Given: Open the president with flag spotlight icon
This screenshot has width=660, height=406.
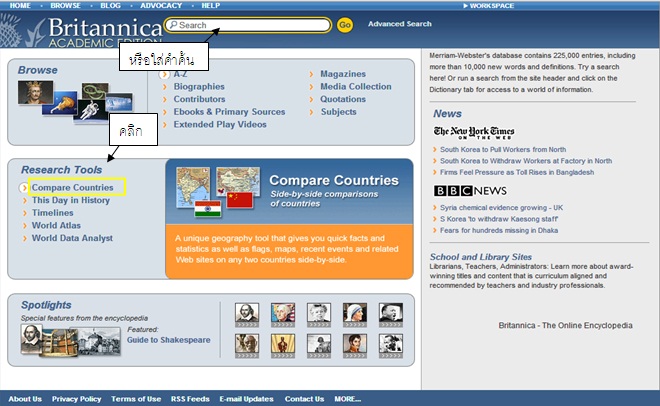Looking at the screenshot, I should point(283,315).
